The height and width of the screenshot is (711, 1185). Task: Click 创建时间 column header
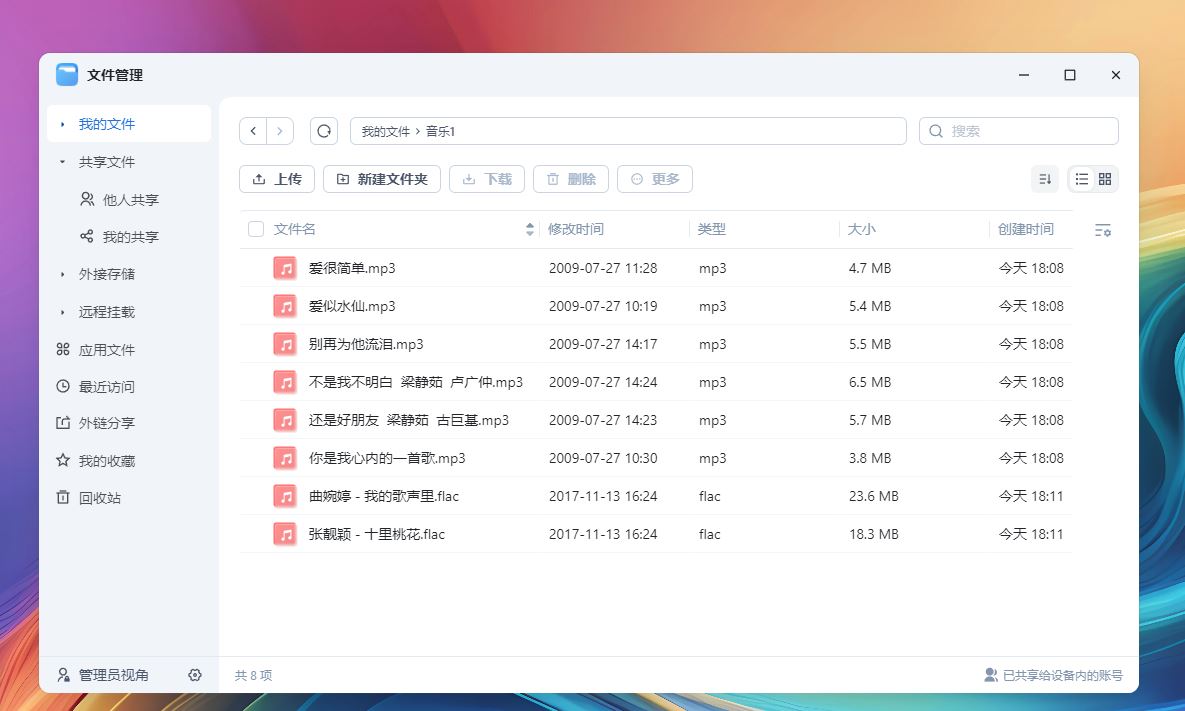pos(1026,229)
